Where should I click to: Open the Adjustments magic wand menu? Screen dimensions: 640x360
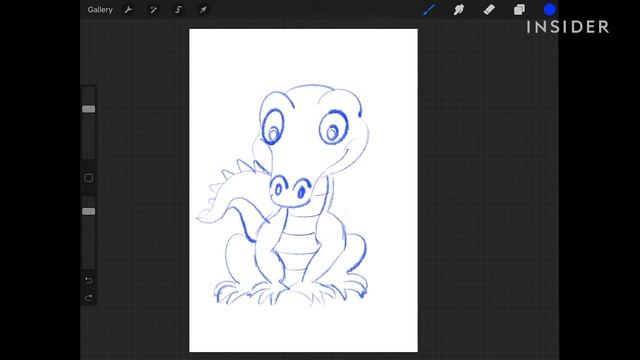[153, 10]
